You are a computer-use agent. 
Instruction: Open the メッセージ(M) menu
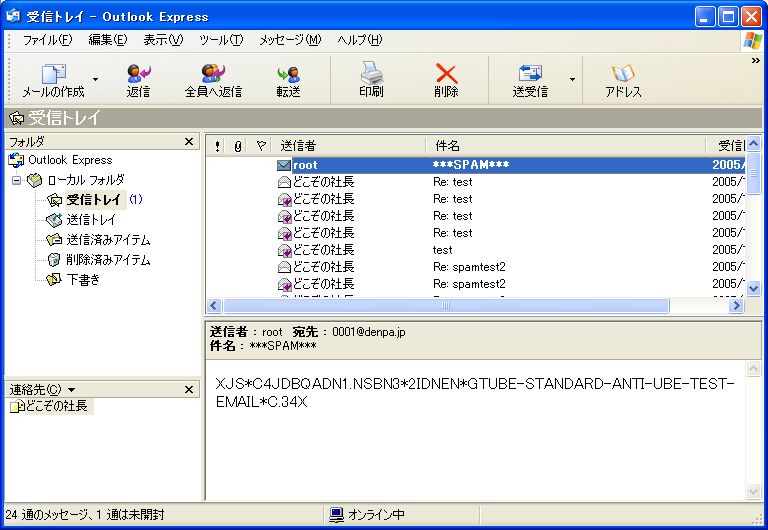(290, 40)
